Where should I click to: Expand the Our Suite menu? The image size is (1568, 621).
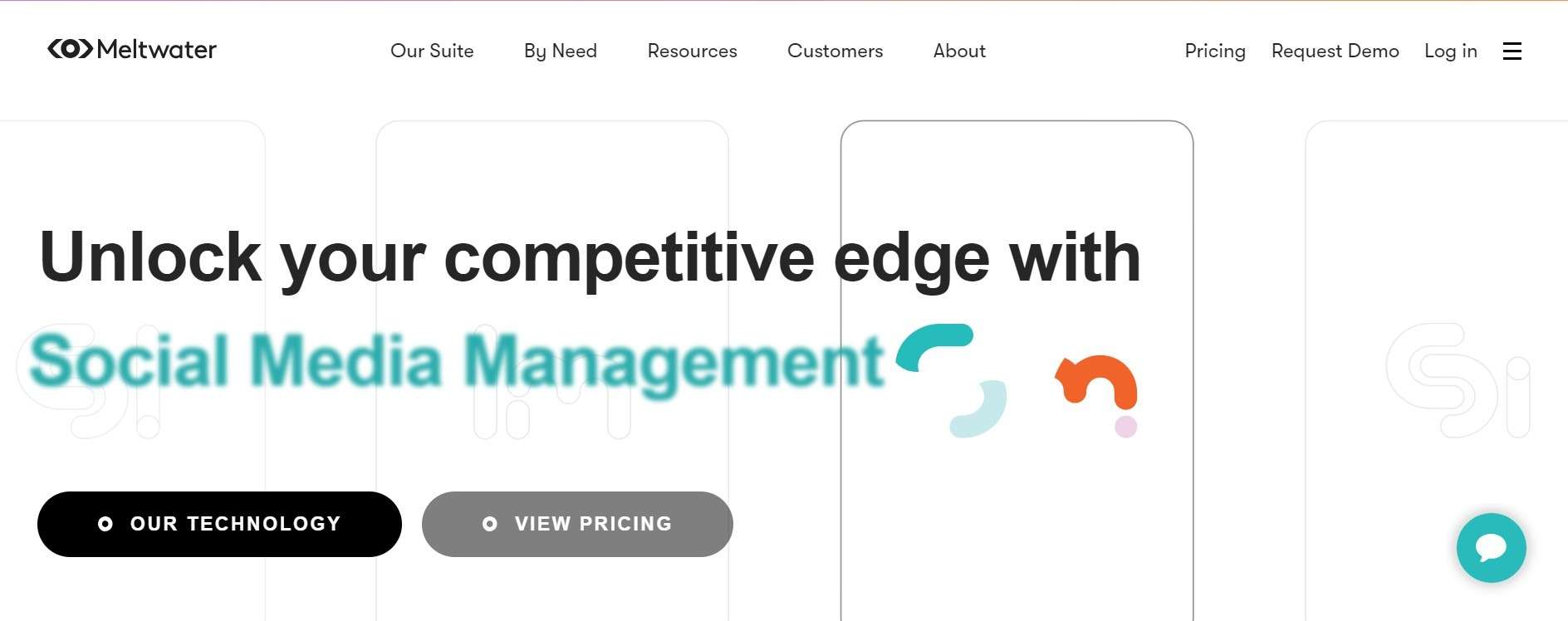(432, 51)
